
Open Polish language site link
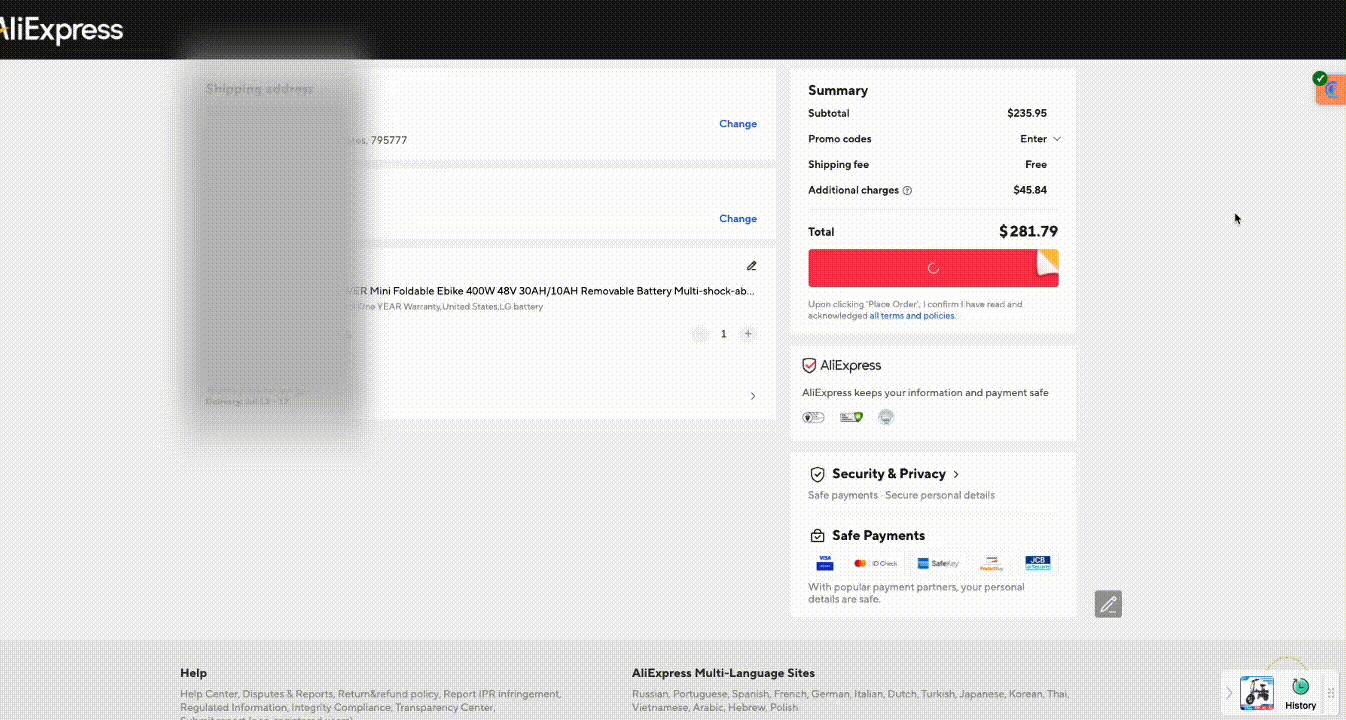coord(784,707)
